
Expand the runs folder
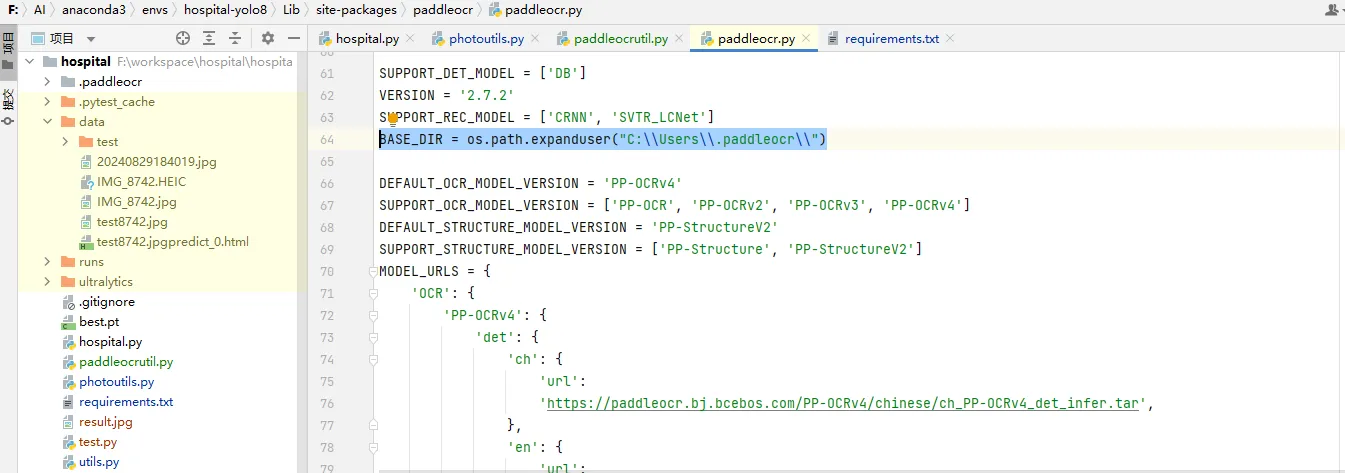pyautogui.click(x=47, y=262)
